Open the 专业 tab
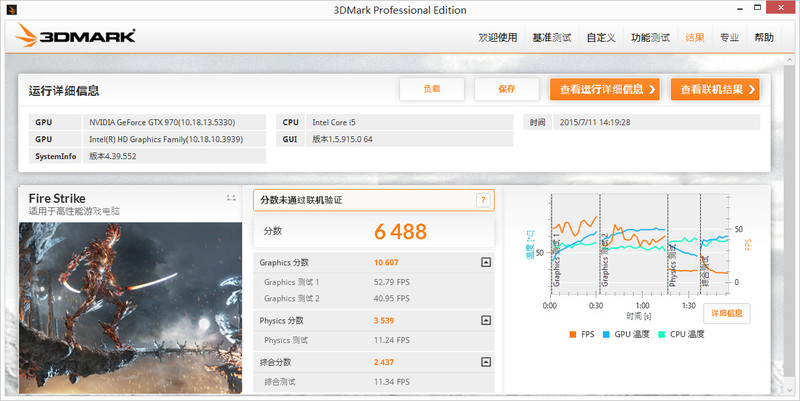800x401 pixels. pyautogui.click(x=729, y=37)
